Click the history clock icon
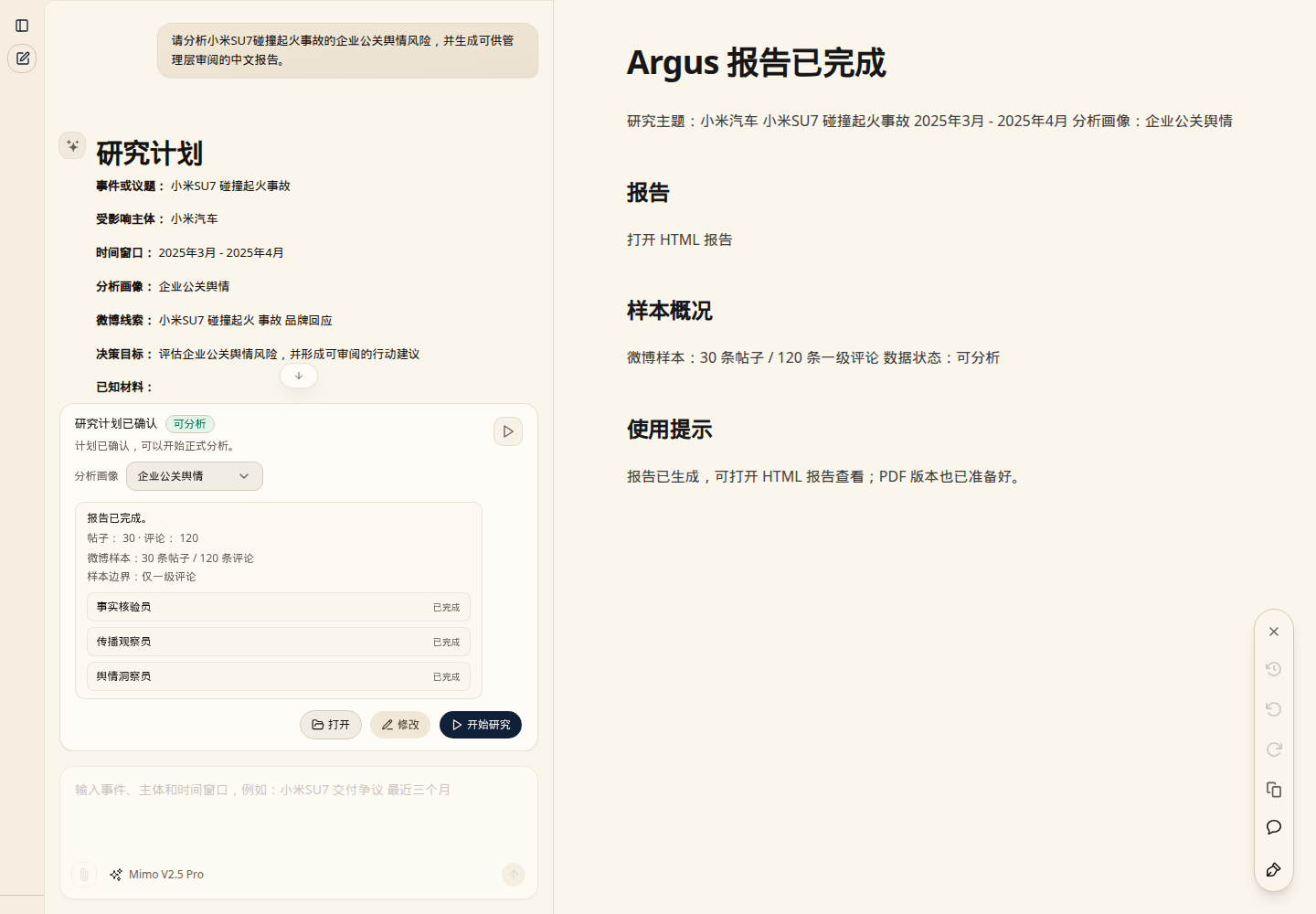The width and height of the screenshot is (1316, 914). (x=1274, y=669)
